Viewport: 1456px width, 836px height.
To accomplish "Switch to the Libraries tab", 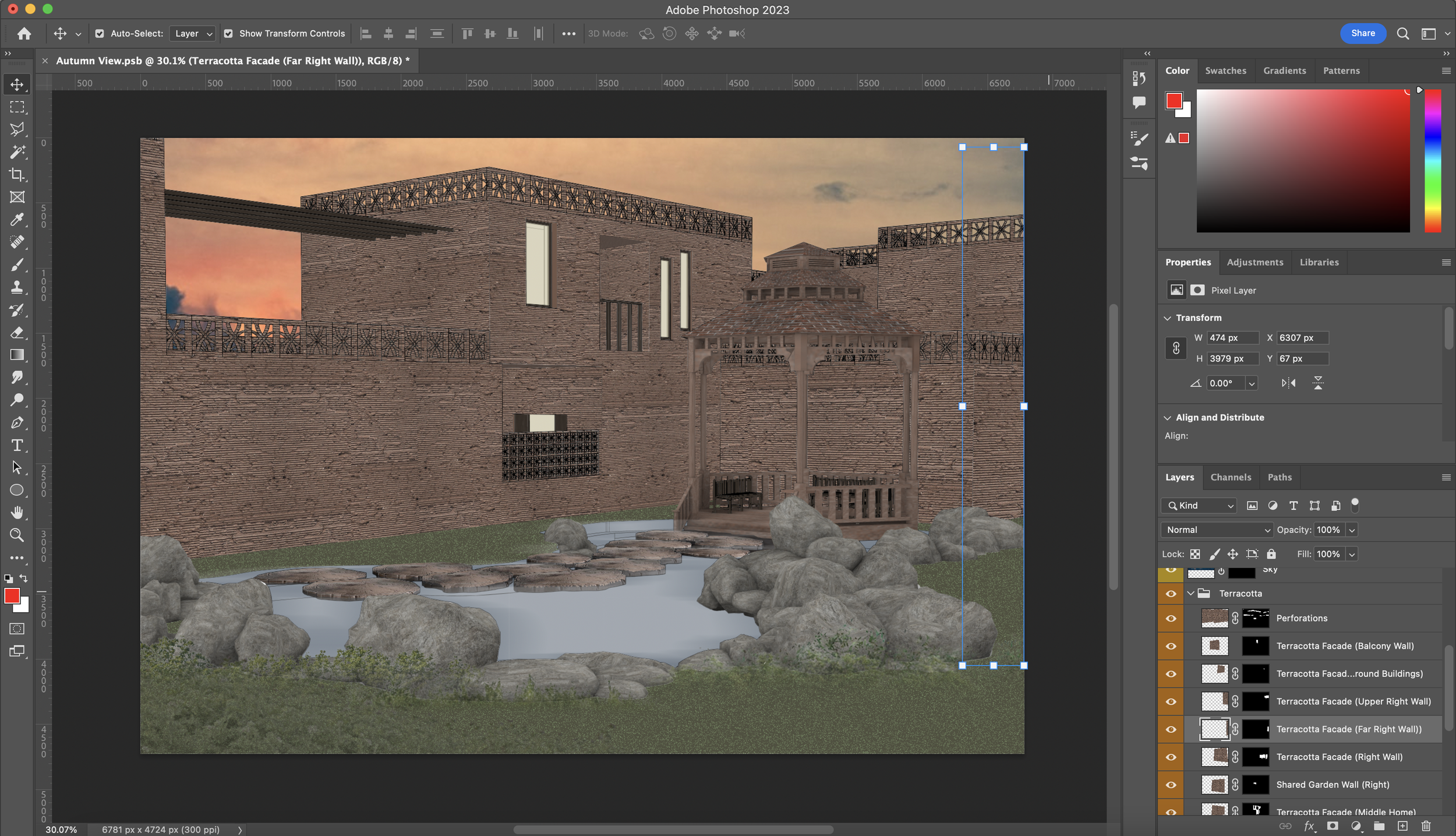I will coord(1319,262).
